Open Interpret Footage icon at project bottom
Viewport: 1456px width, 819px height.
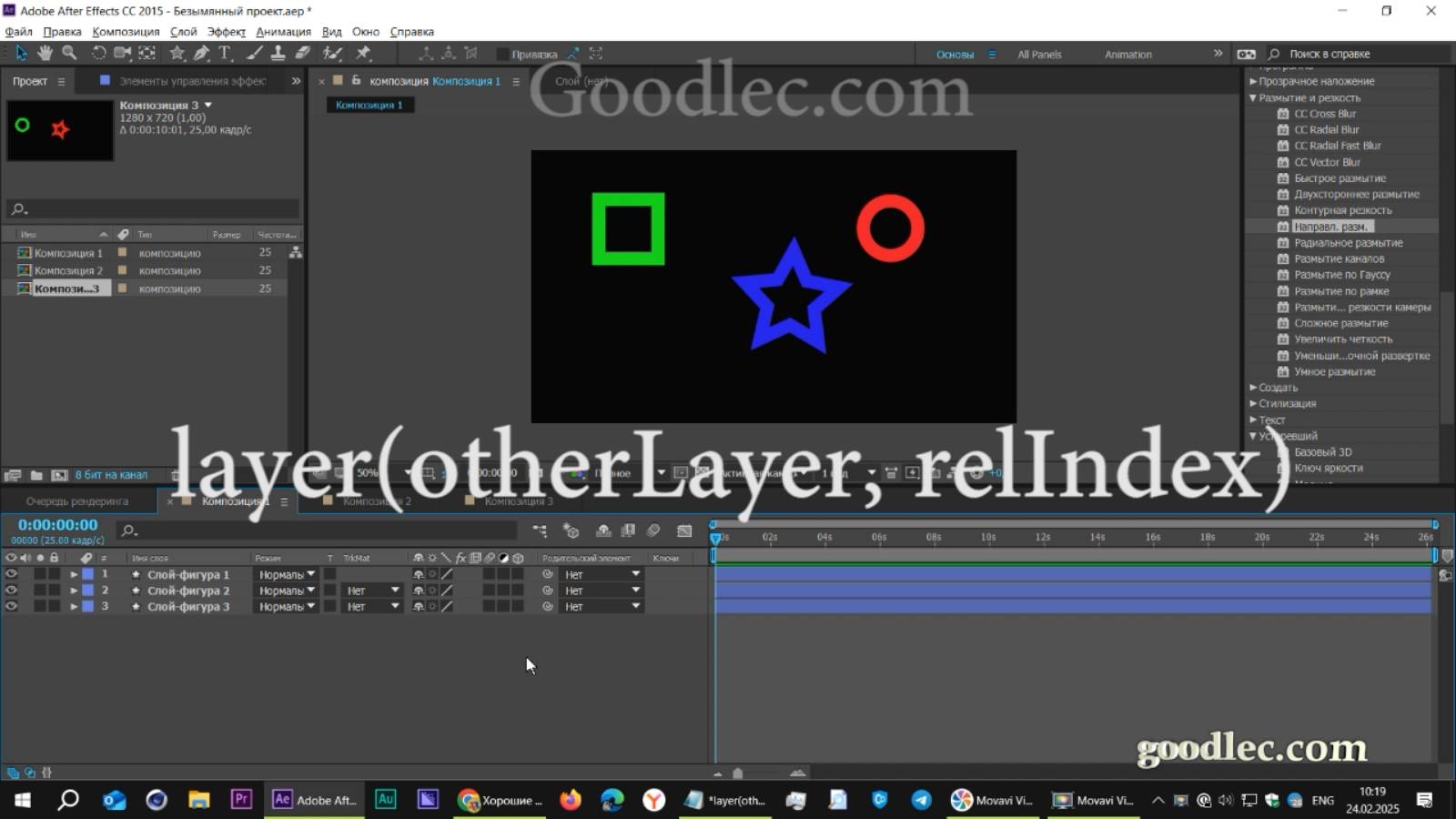(13, 475)
